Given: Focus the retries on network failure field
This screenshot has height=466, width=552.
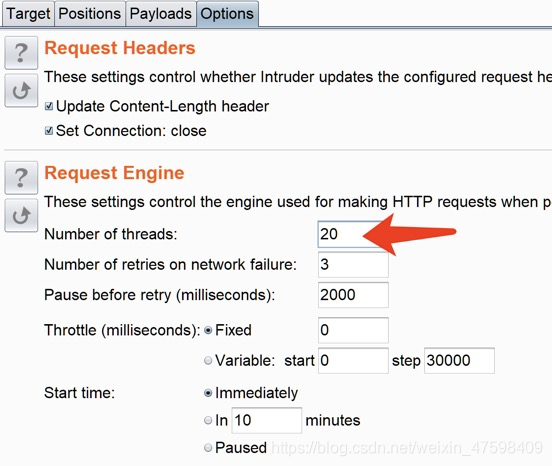Looking at the screenshot, I should 353,264.
